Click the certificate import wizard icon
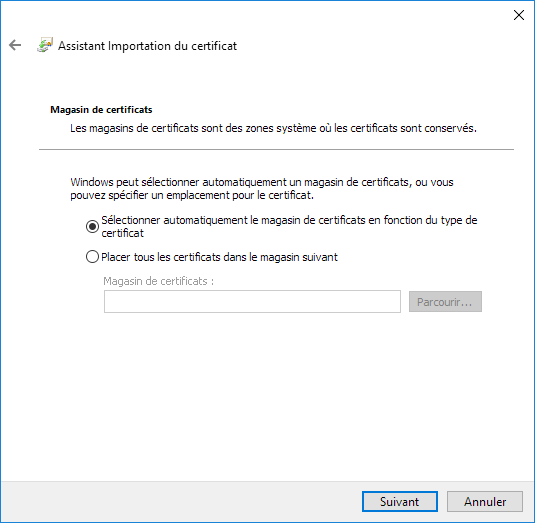 coord(45,45)
